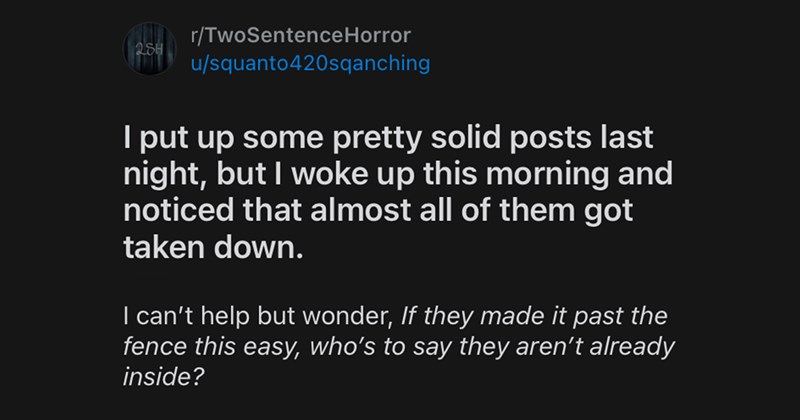Visit the u/squanto420sqanching user profile

pyautogui.click(x=301, y=63)
